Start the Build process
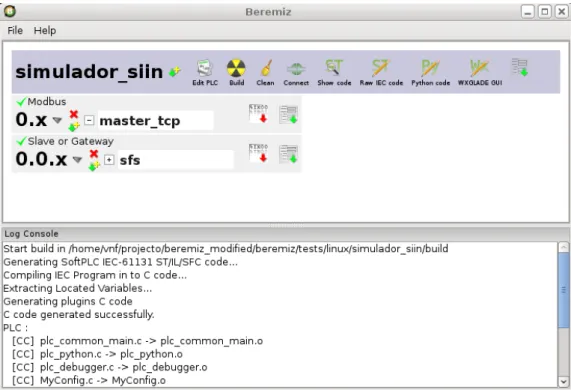 click(236, 72)
